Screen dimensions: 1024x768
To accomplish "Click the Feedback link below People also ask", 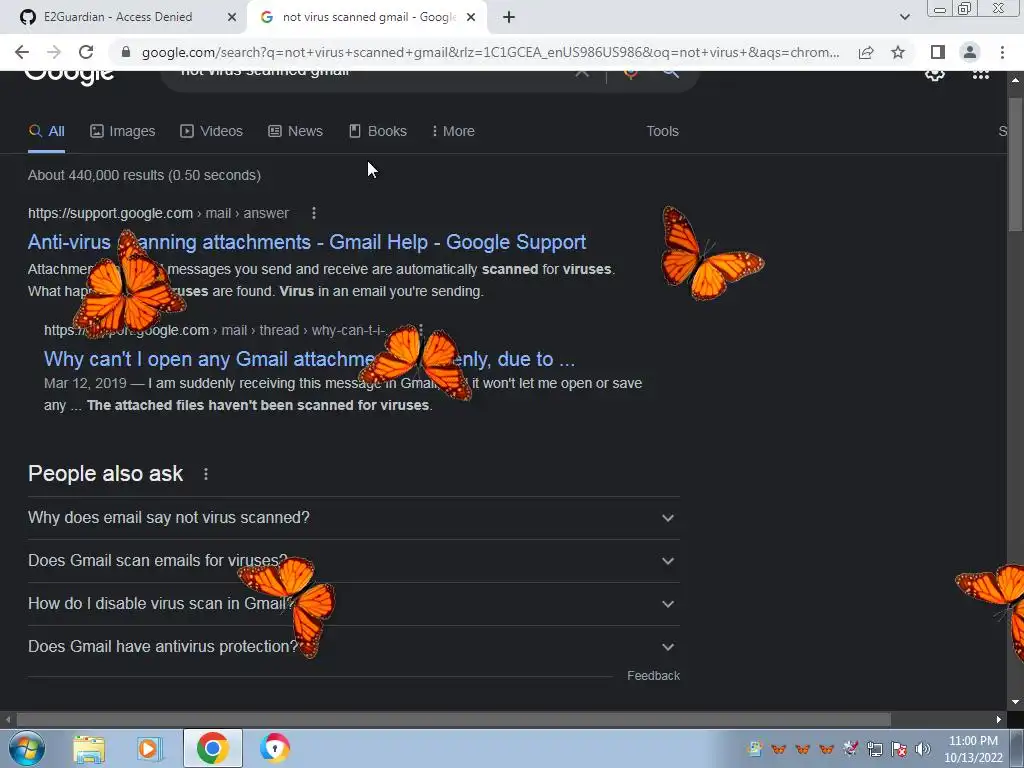I will 653,676.
